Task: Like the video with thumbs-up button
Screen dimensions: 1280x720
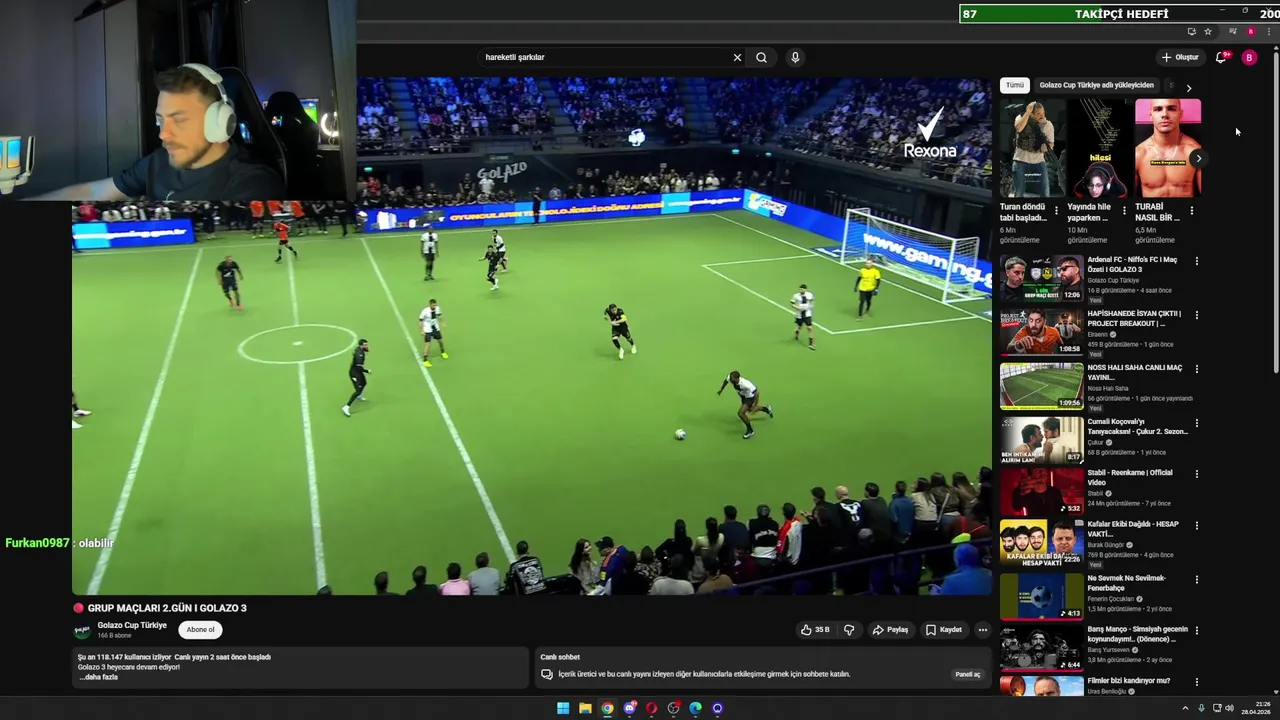Action: 815,630
